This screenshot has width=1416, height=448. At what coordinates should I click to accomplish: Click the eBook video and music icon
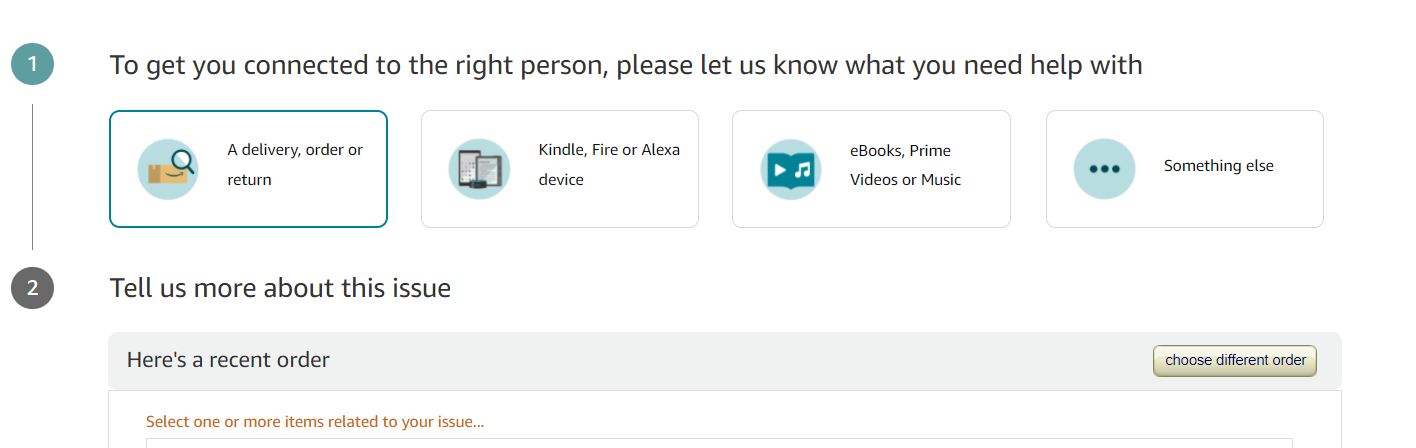[x=791, y=169]
